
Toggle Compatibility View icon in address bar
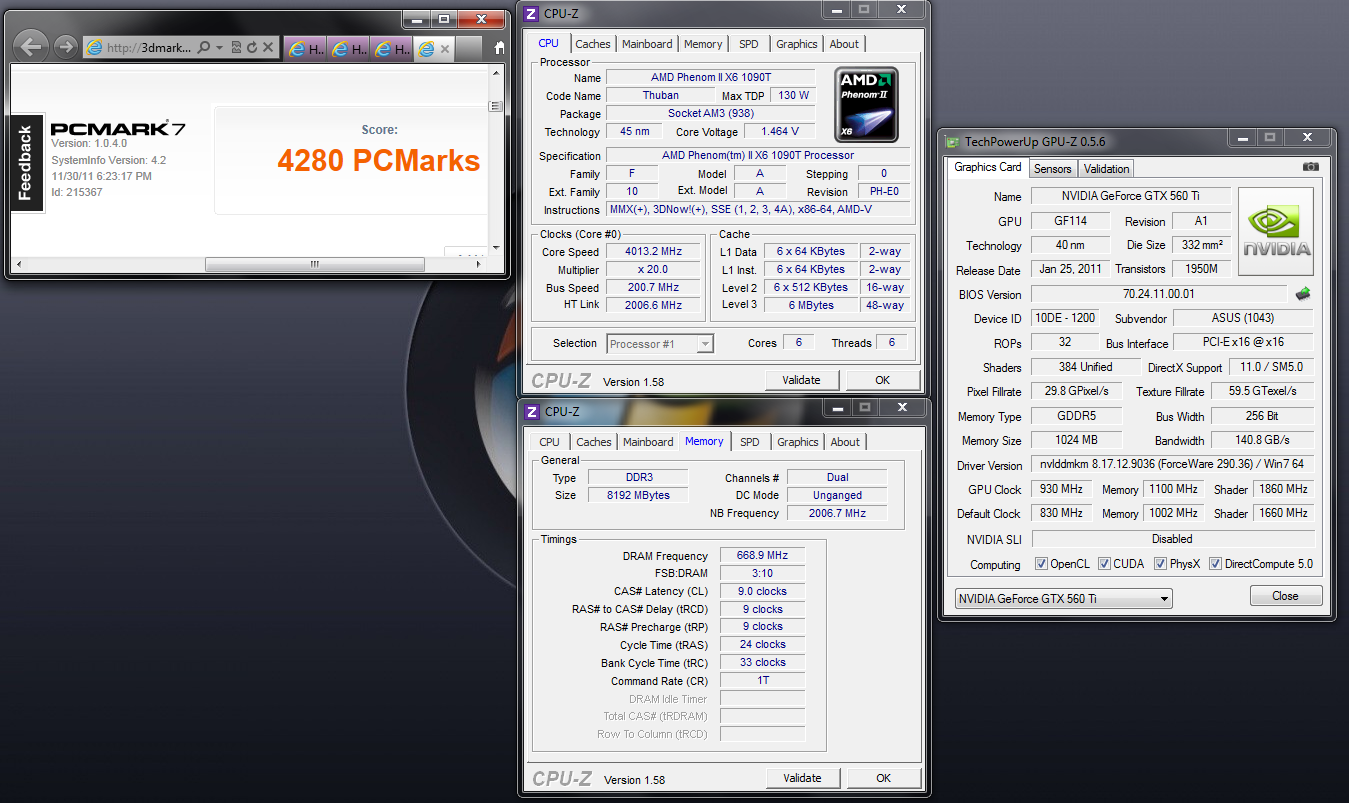(x=236, y=47)
